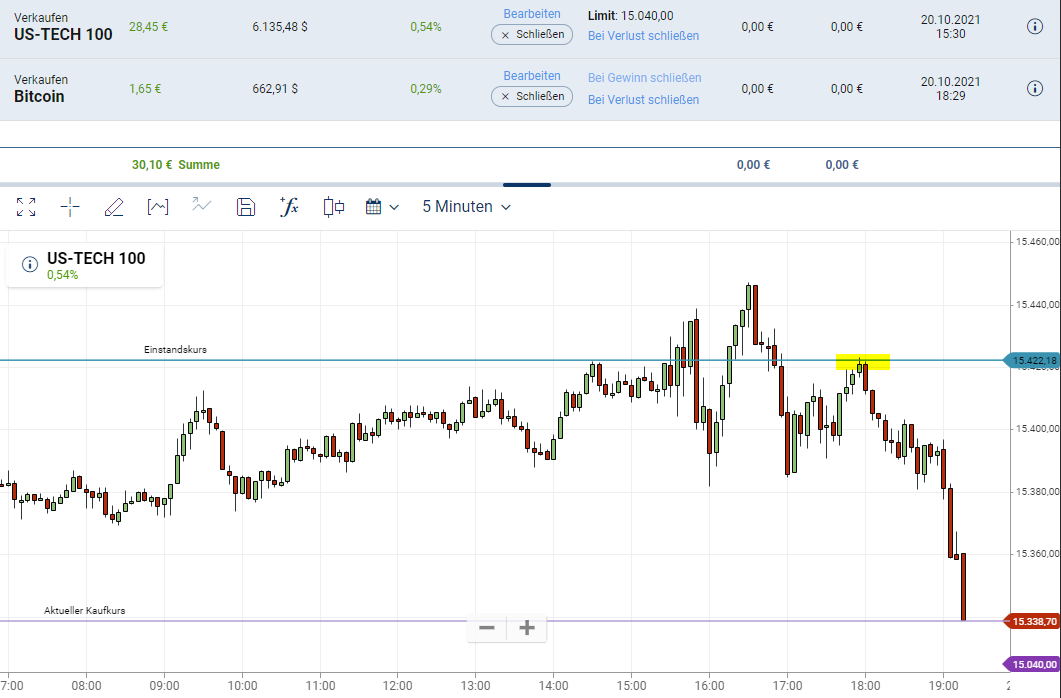Screen dimensions: 1061x698
Task: Expand chart to fullscreen view
Action: [x=27, y=207]
